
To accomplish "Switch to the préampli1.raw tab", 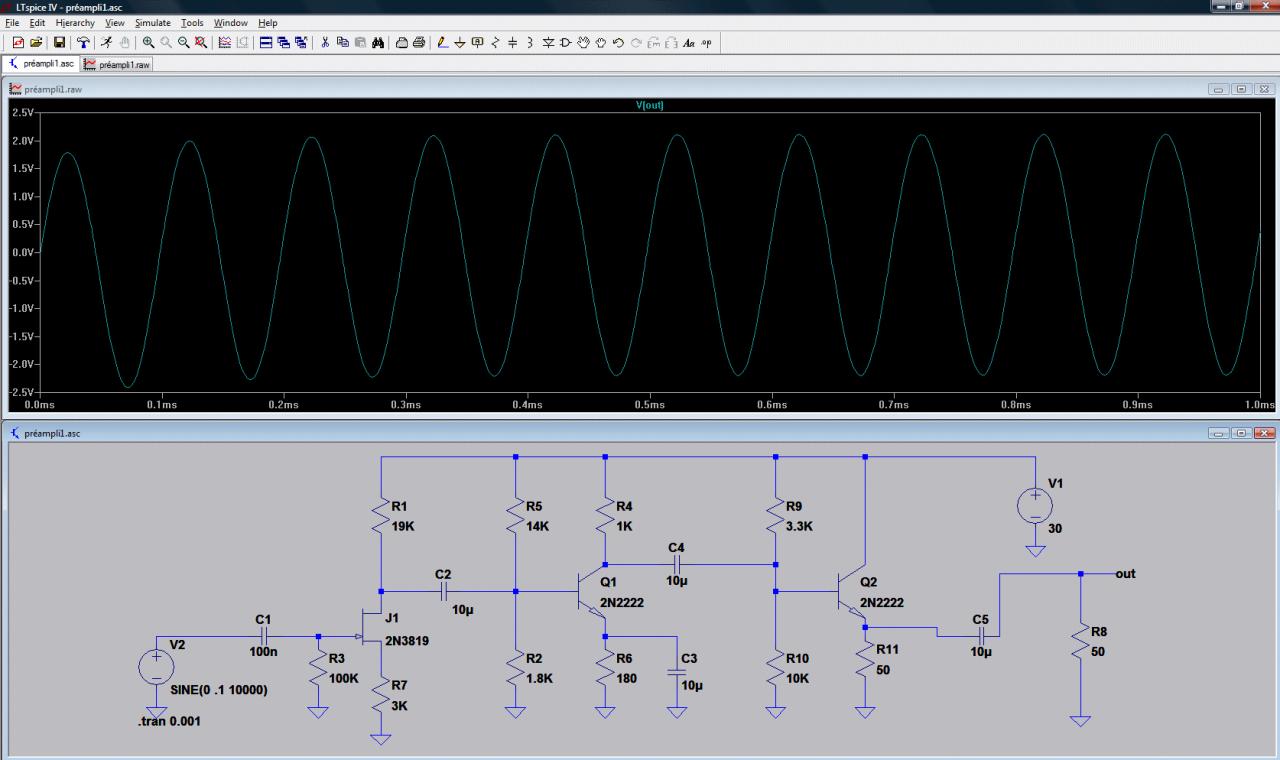I will [118, 64].
